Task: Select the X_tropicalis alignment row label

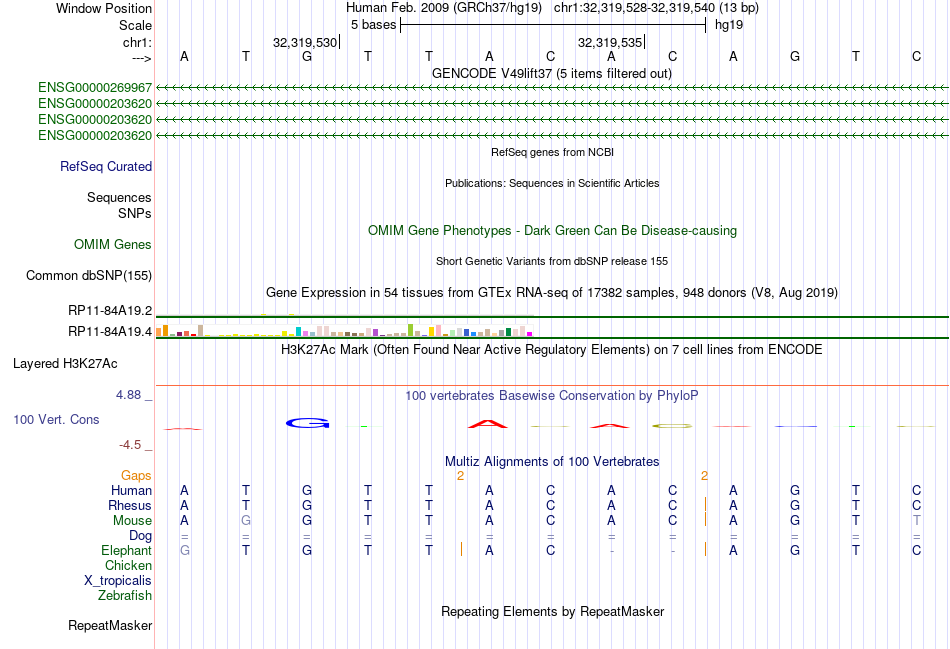Action: (118, 581)
